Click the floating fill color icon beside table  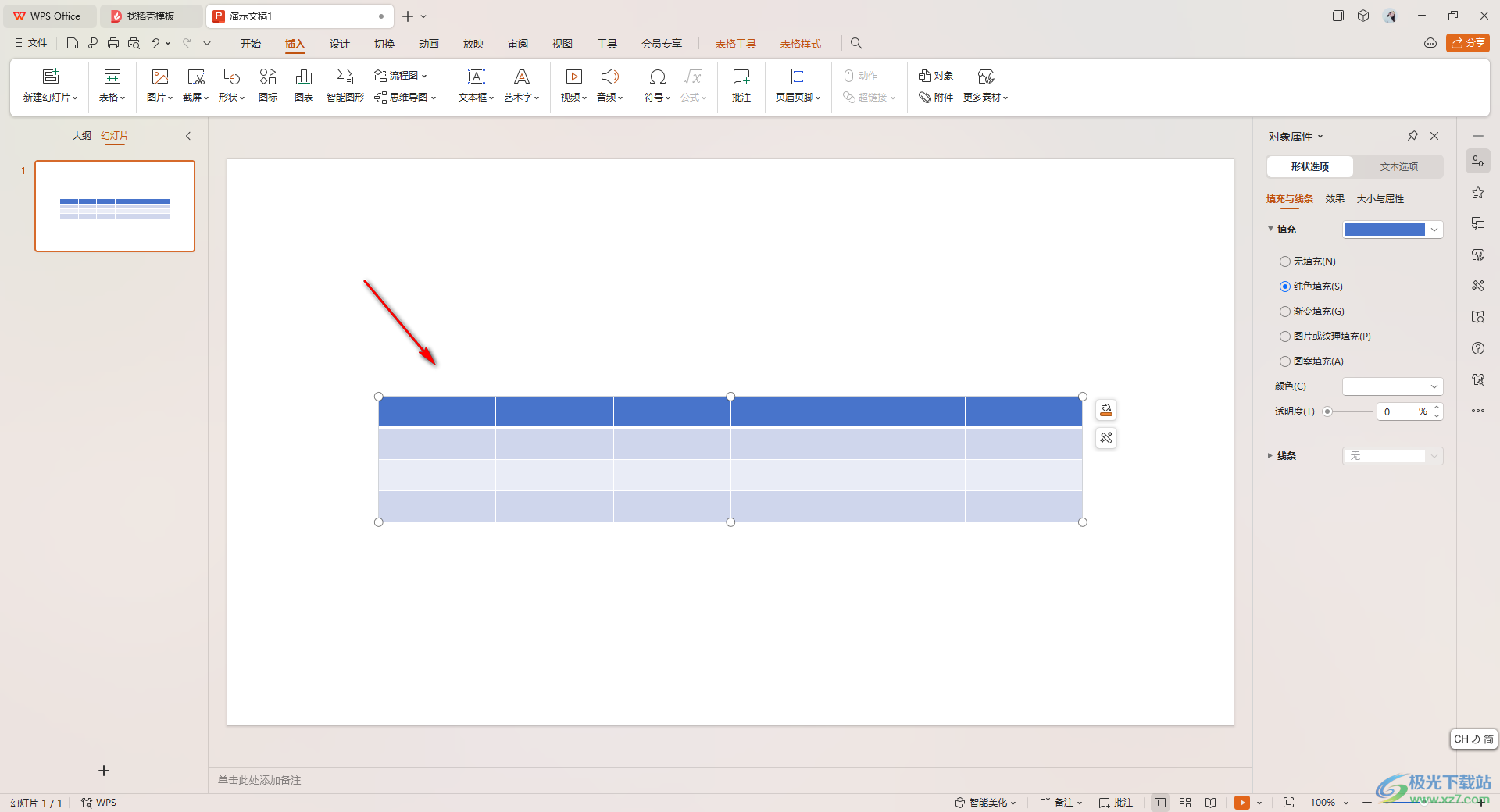tap(1106, 410)
